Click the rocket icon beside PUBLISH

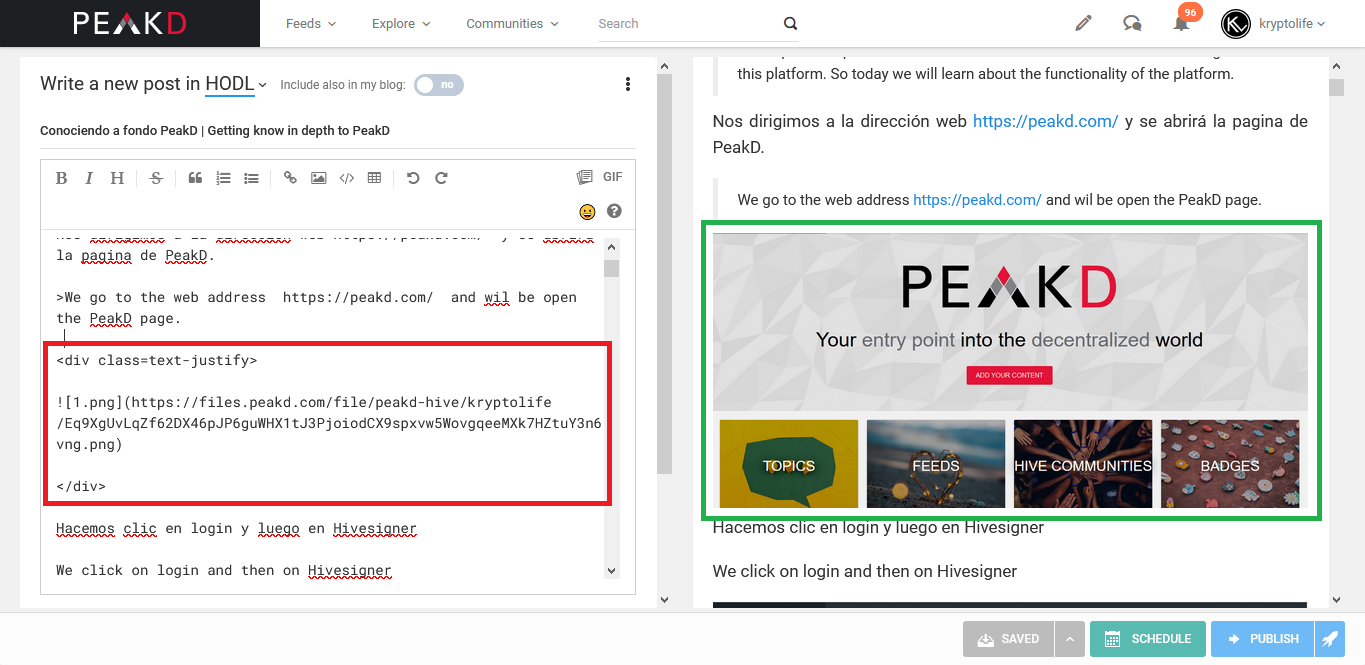1330,639
